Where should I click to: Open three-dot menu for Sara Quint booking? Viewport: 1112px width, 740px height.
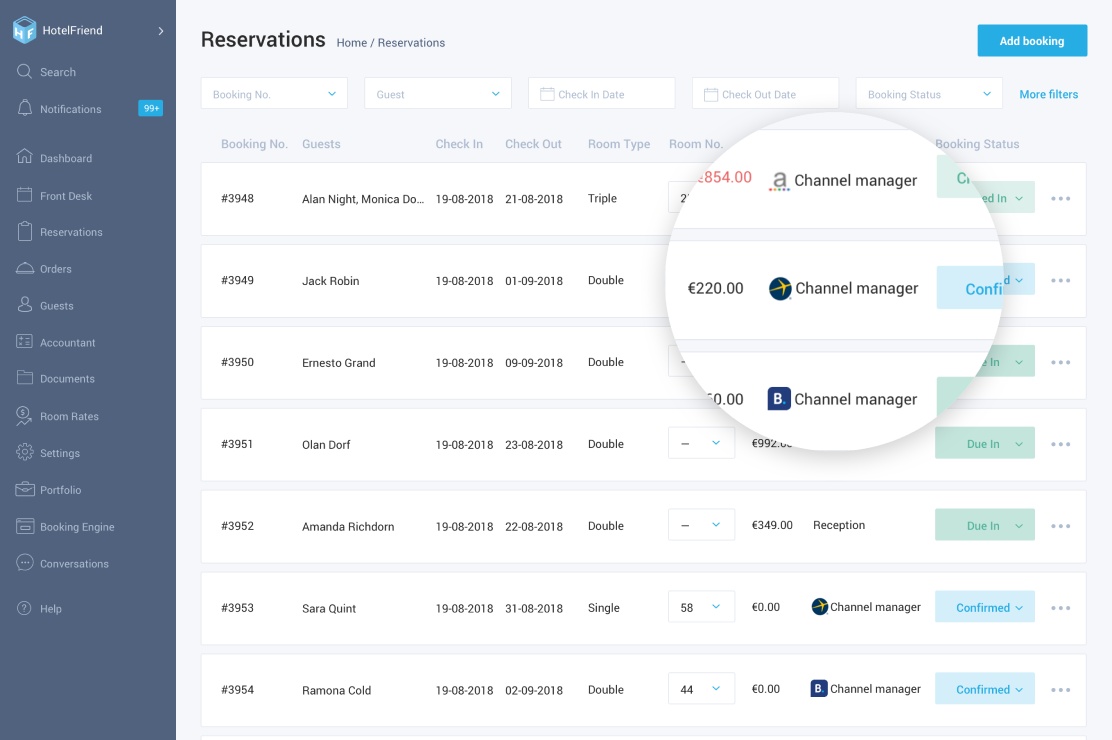click(1060, 608)
